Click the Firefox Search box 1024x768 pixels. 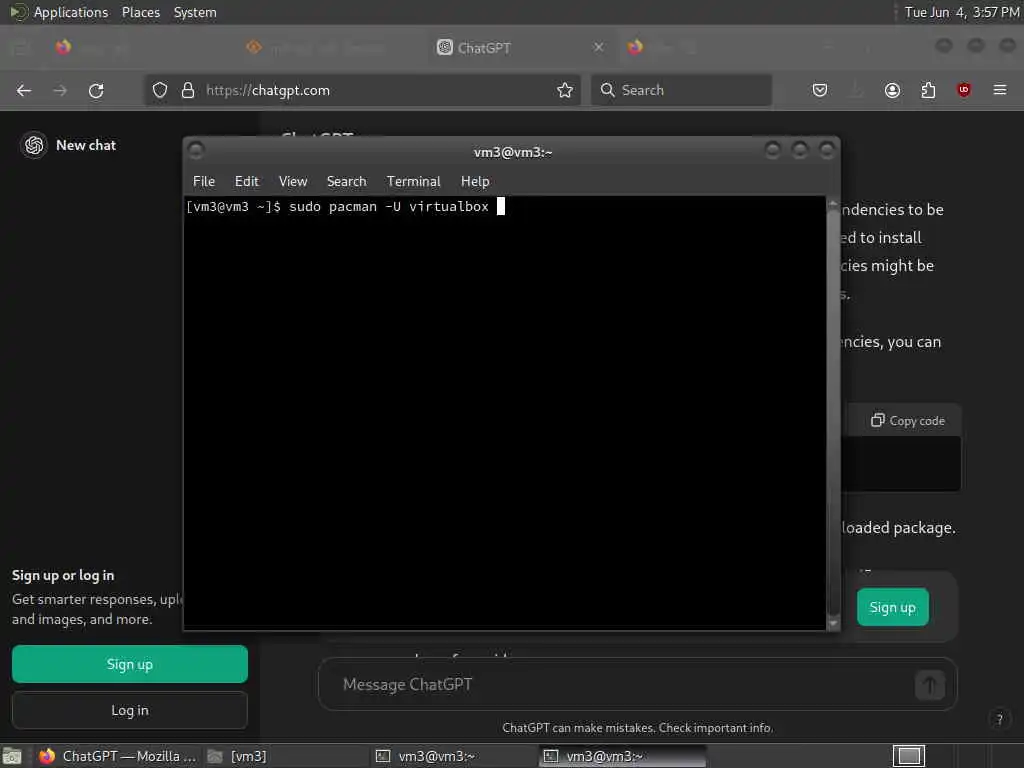(681, 90)
